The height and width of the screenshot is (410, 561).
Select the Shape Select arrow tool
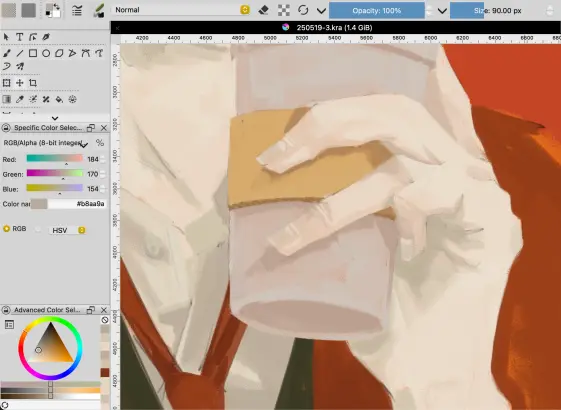6,37
